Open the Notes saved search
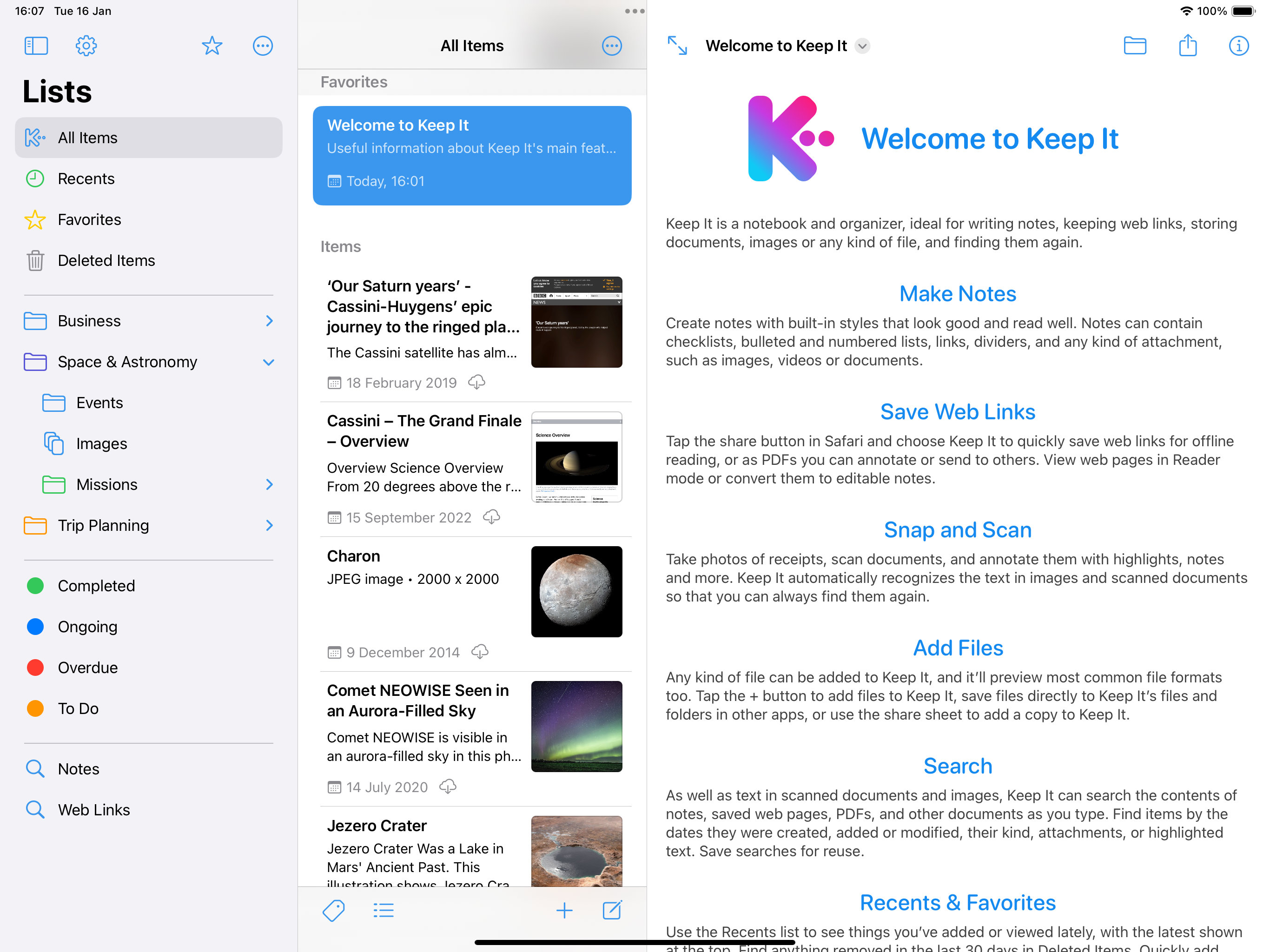Image resolution: width=1270 pixels, height=952 pixels. tap(149, 768)
